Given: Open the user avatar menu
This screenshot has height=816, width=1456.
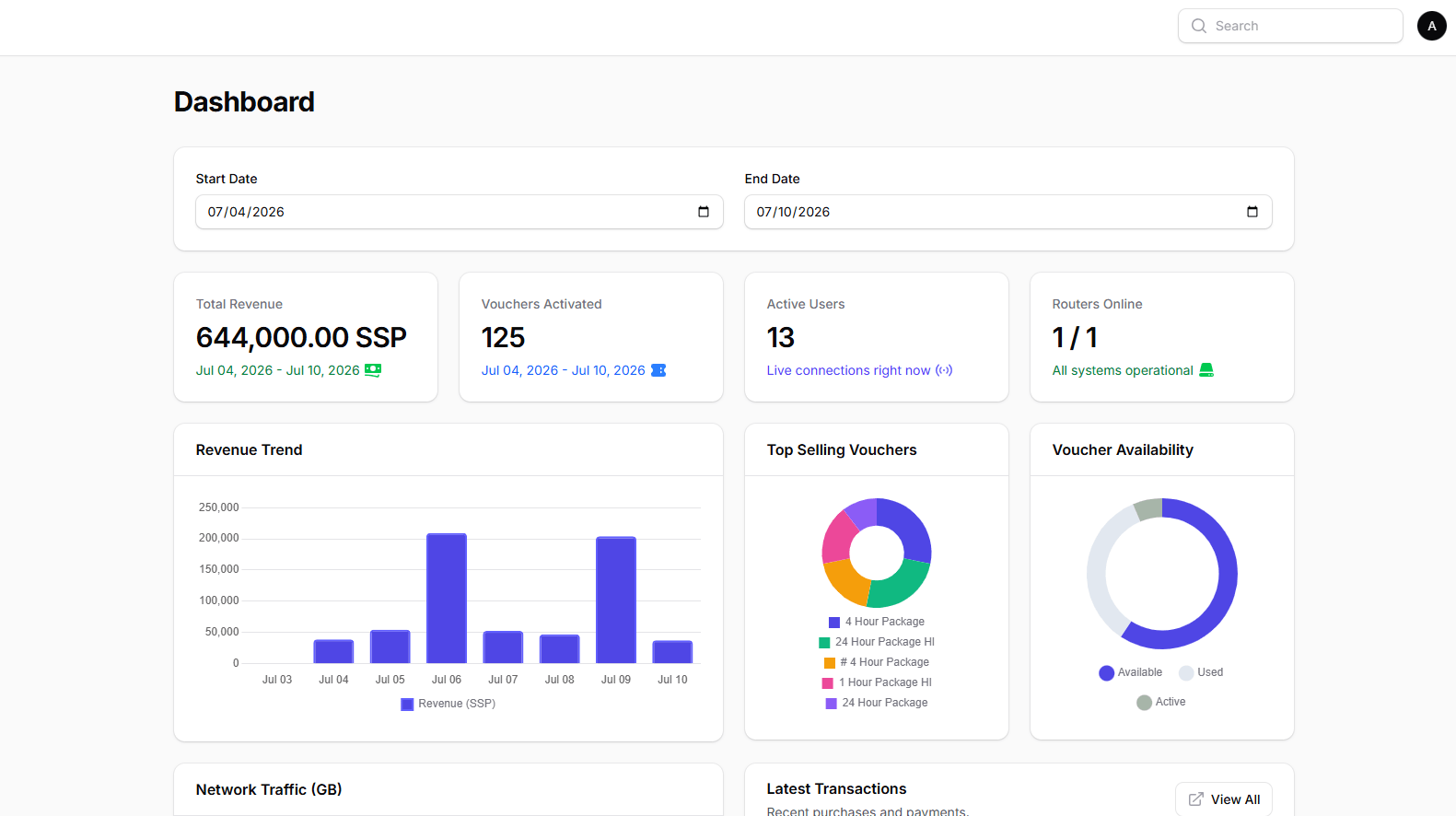Looking at the screenshot, I should pyautogui.click(x=1431, y=26).
